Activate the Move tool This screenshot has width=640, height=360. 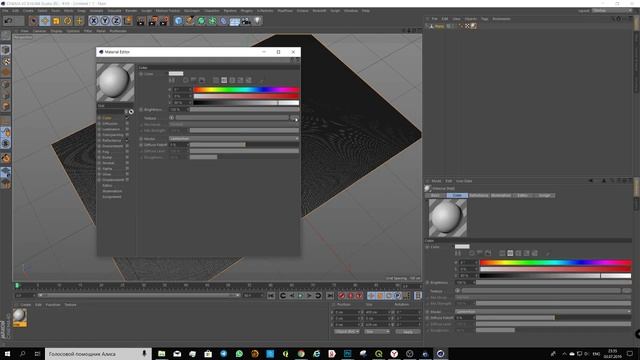45,21
